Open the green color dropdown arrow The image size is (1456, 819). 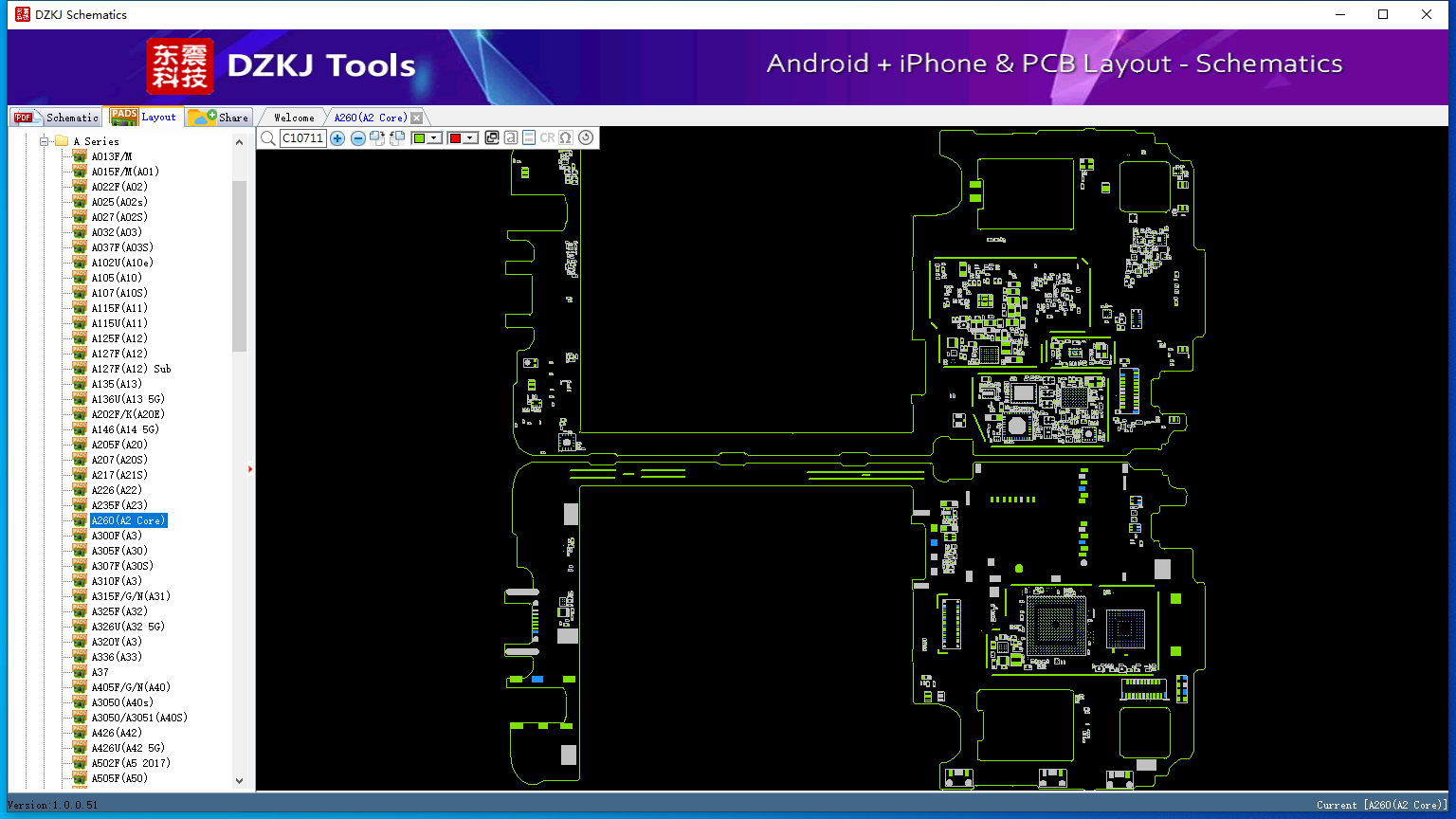[x=434, y=138]
